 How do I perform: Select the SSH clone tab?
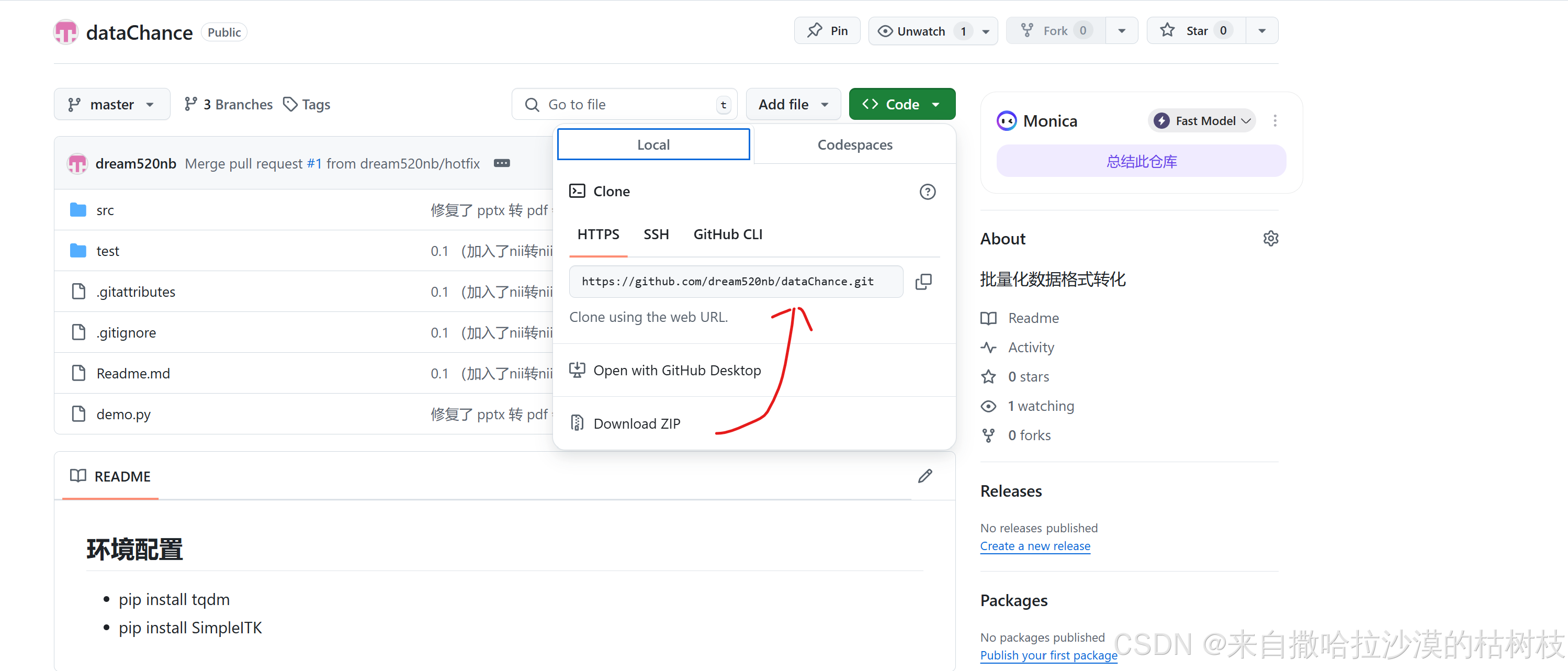pyautogui.click(x=656, y=234)
